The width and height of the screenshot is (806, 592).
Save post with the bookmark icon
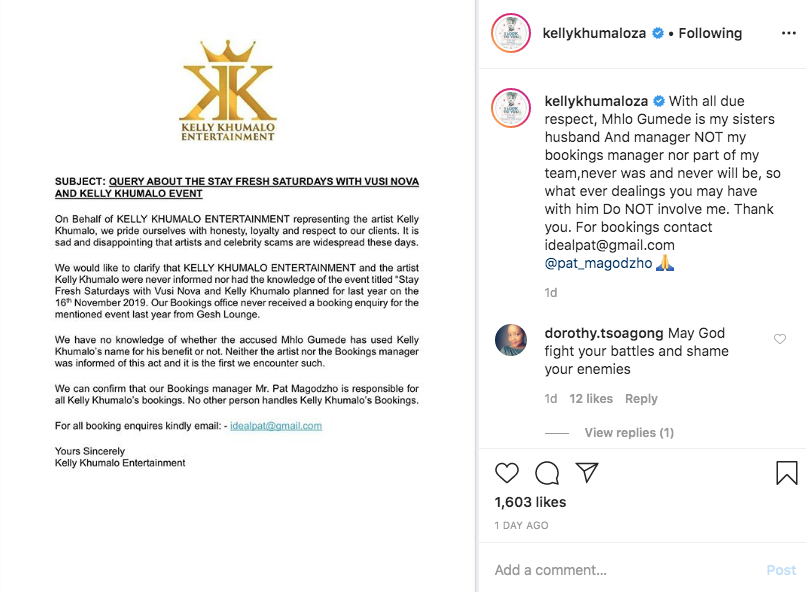click(786, 473)
